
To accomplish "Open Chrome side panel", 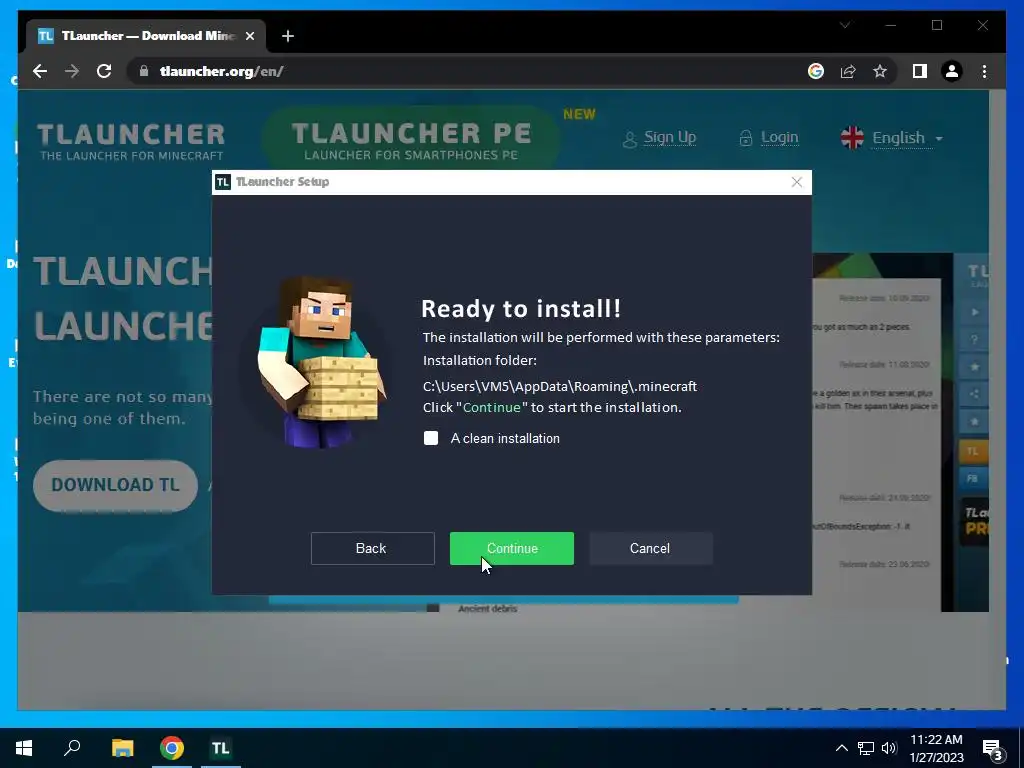I will tap(920, 71).
